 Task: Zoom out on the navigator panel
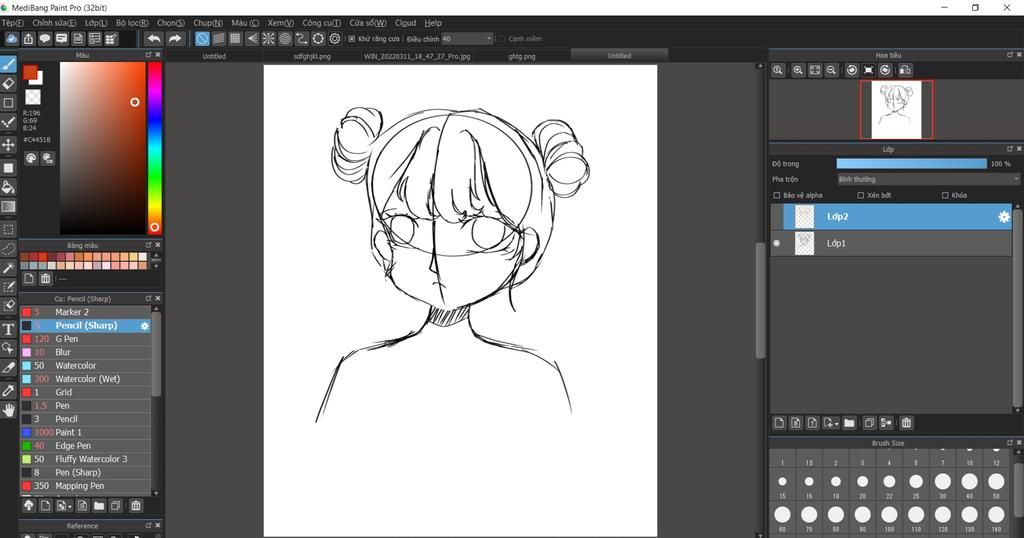831,71
